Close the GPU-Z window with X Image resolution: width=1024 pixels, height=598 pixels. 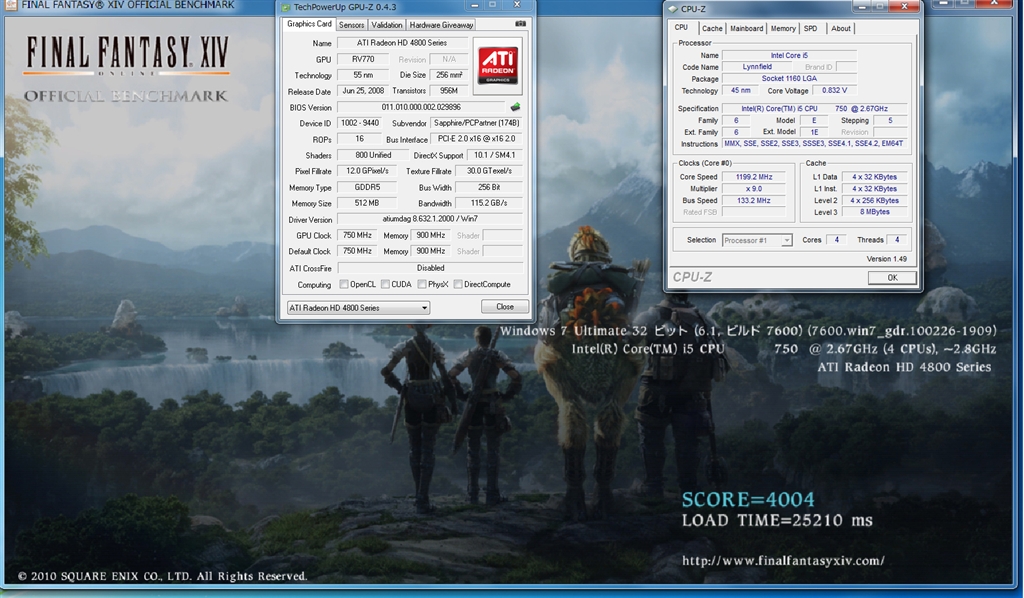pos(517,6)
